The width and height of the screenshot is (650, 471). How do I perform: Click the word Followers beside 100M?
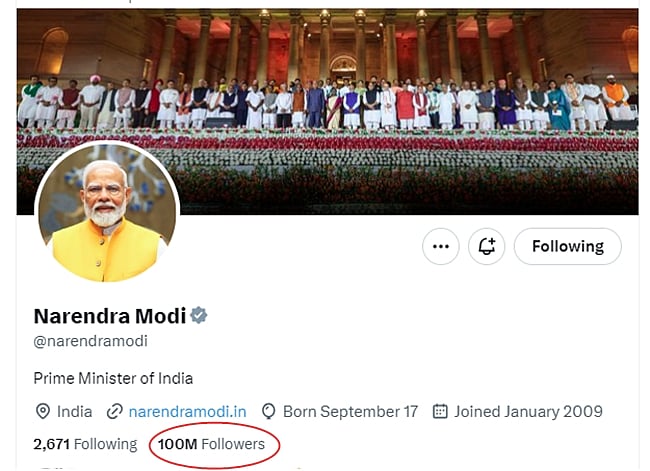point(233,443)
